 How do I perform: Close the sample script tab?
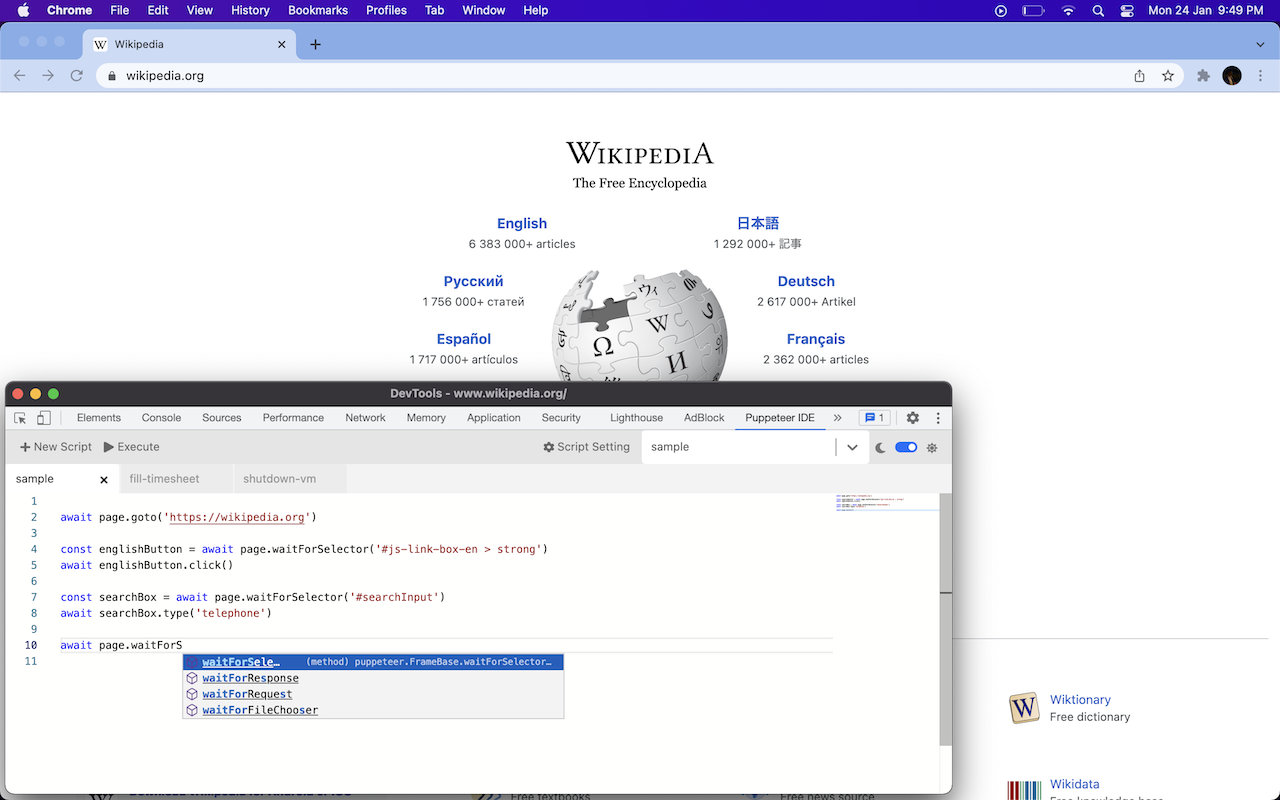(104, 480)
